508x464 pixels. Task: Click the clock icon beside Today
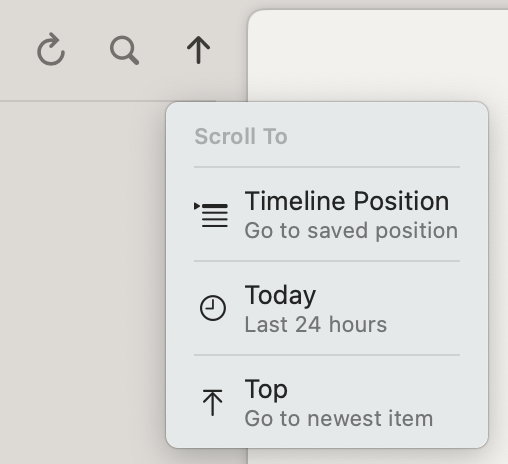coord(213,308)
